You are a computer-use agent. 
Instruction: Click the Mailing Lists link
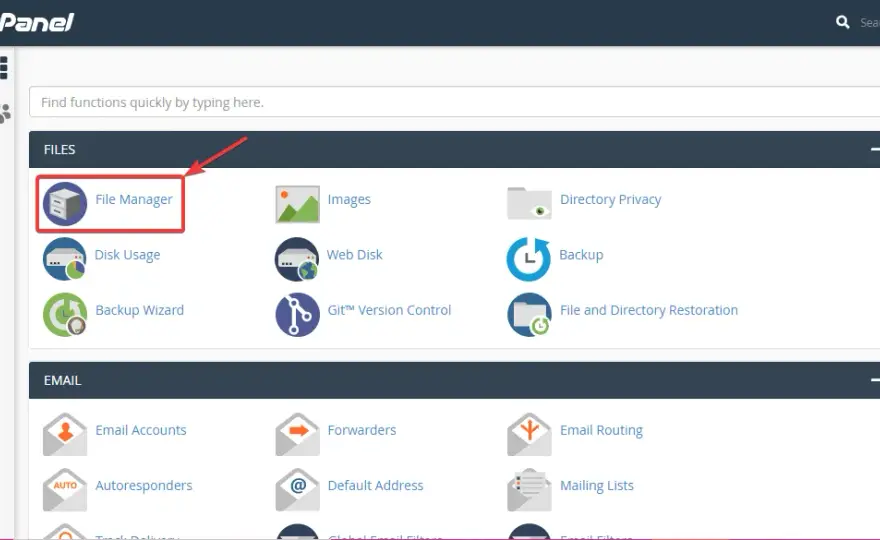[597, 486]
